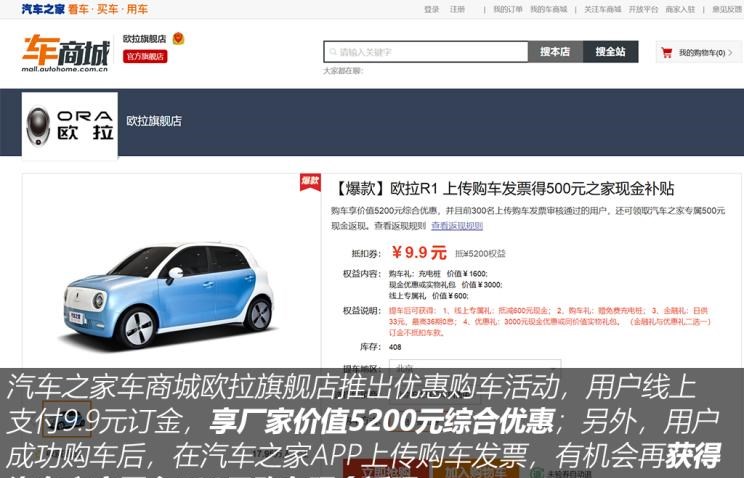Screen dimensions: 744x478
Task: Click the product title 欧拉R1 heading
Action: 502,189
